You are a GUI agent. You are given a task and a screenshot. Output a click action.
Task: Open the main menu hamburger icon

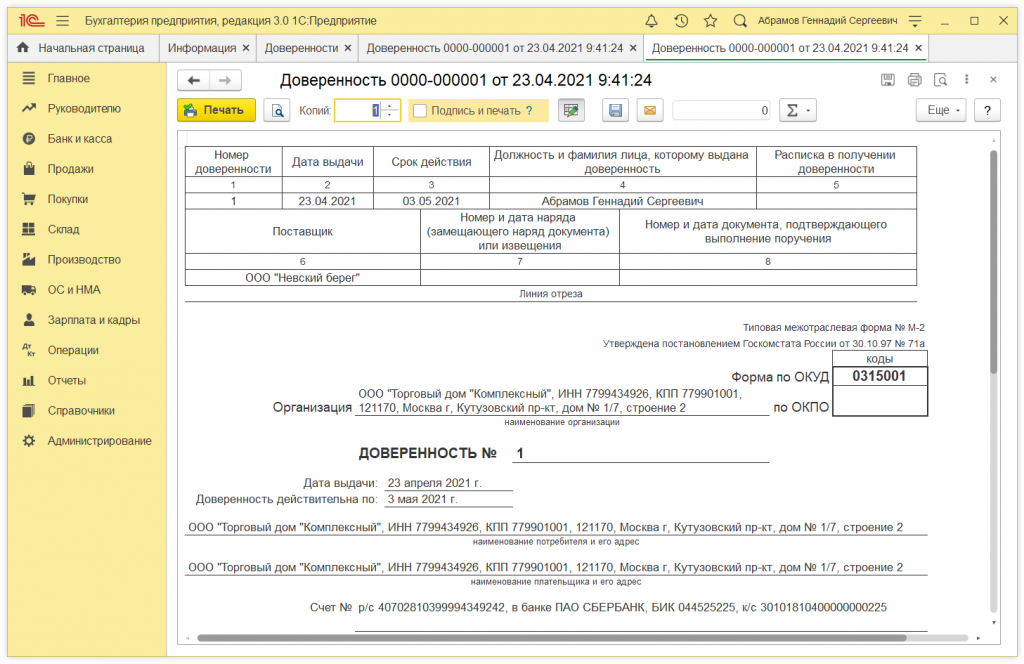[62, 20]
